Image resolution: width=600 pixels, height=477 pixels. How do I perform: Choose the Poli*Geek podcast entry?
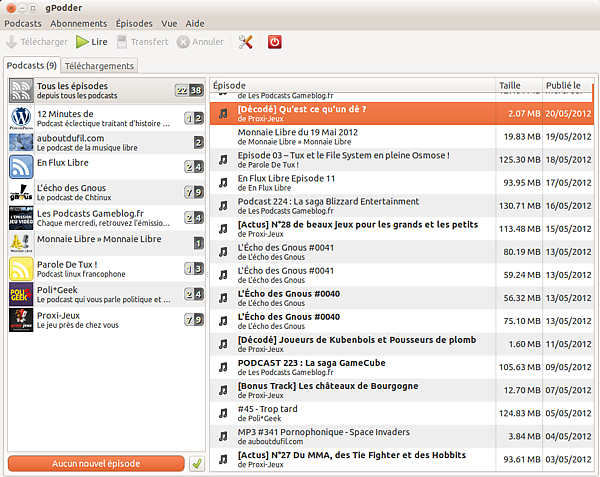click(x=80, y=294)
